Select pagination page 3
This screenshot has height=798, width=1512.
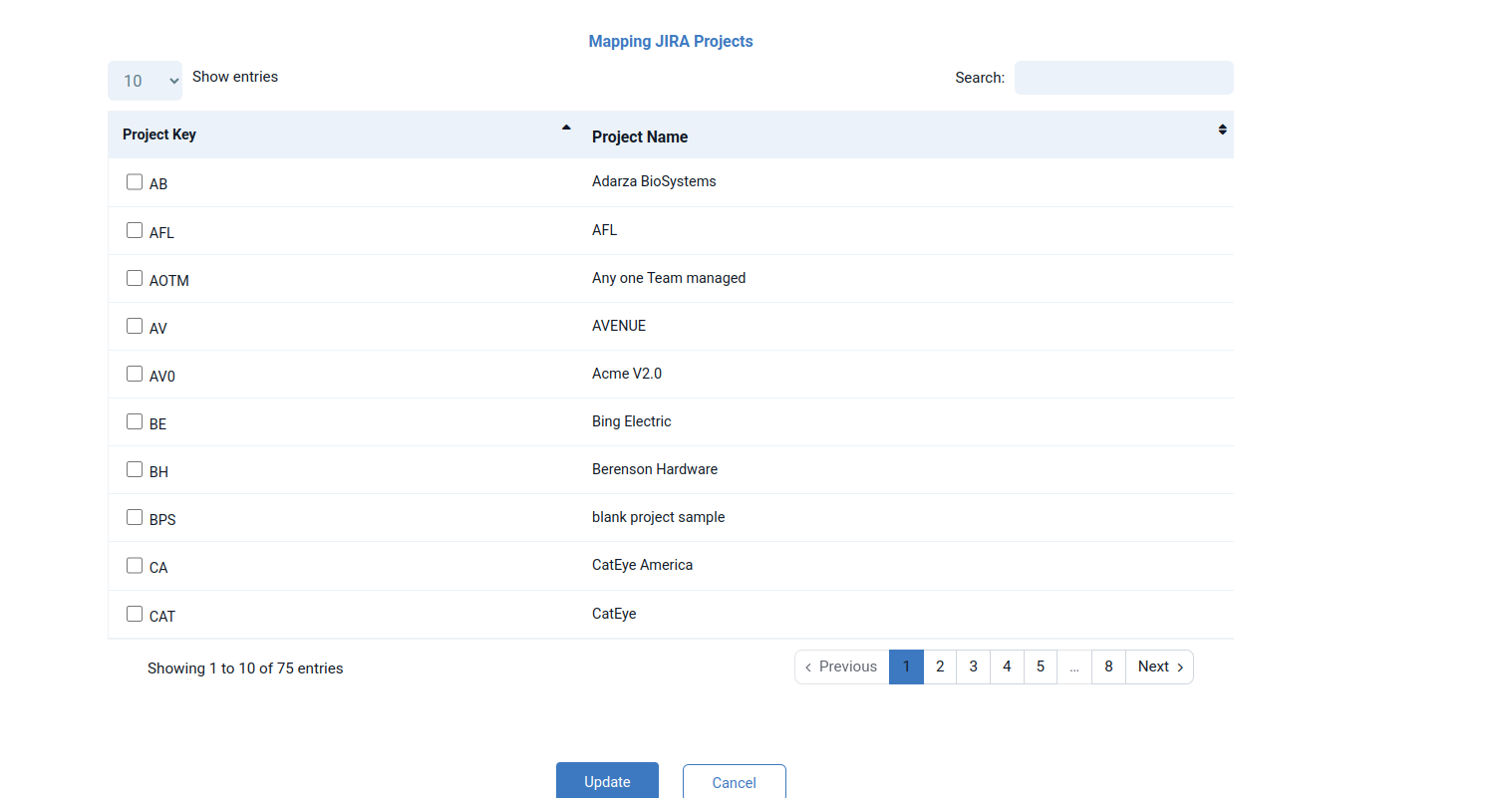pyautogui.click(x=973, y=666)
